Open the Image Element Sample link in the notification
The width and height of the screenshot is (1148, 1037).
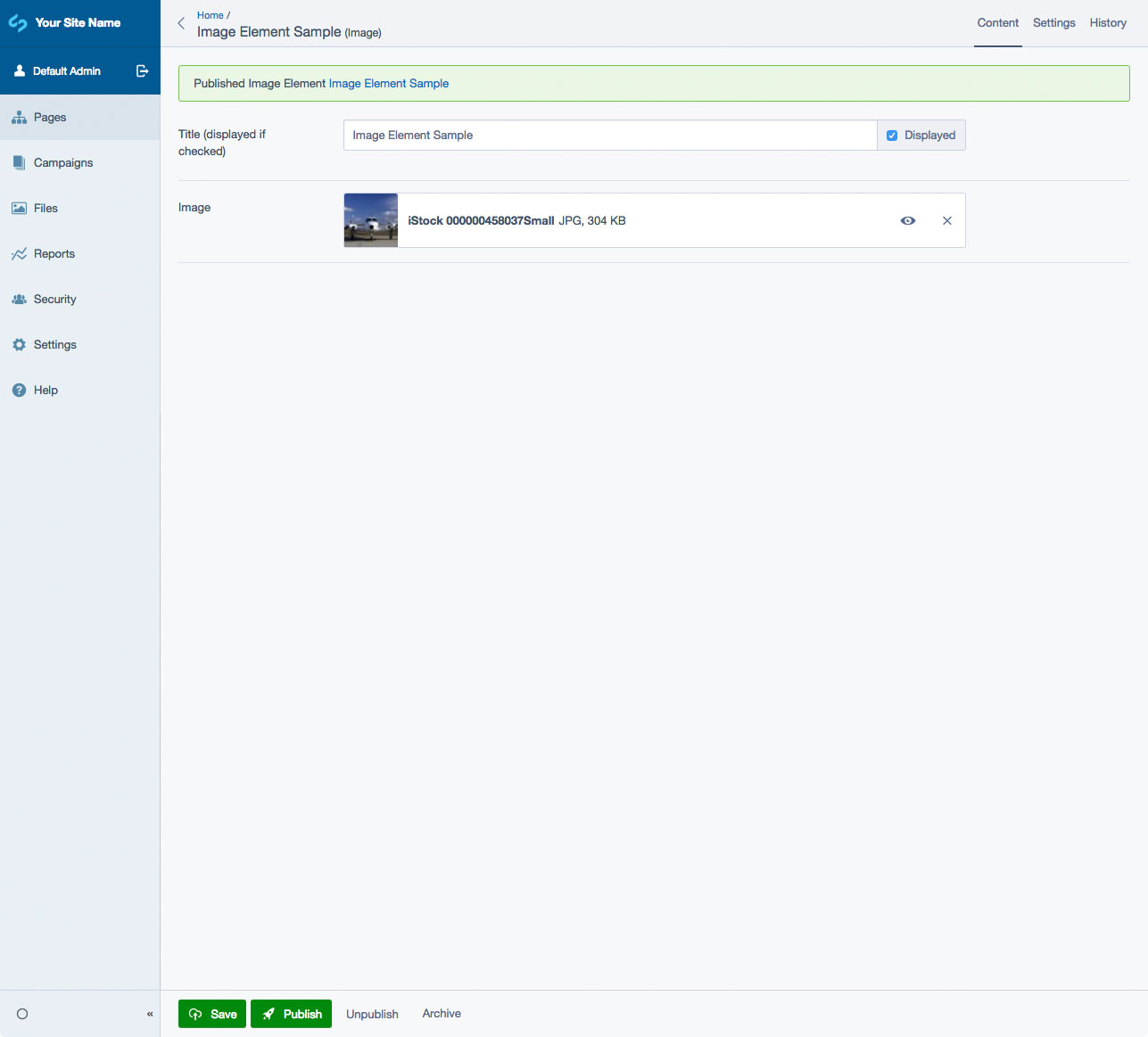click(389, 84)
